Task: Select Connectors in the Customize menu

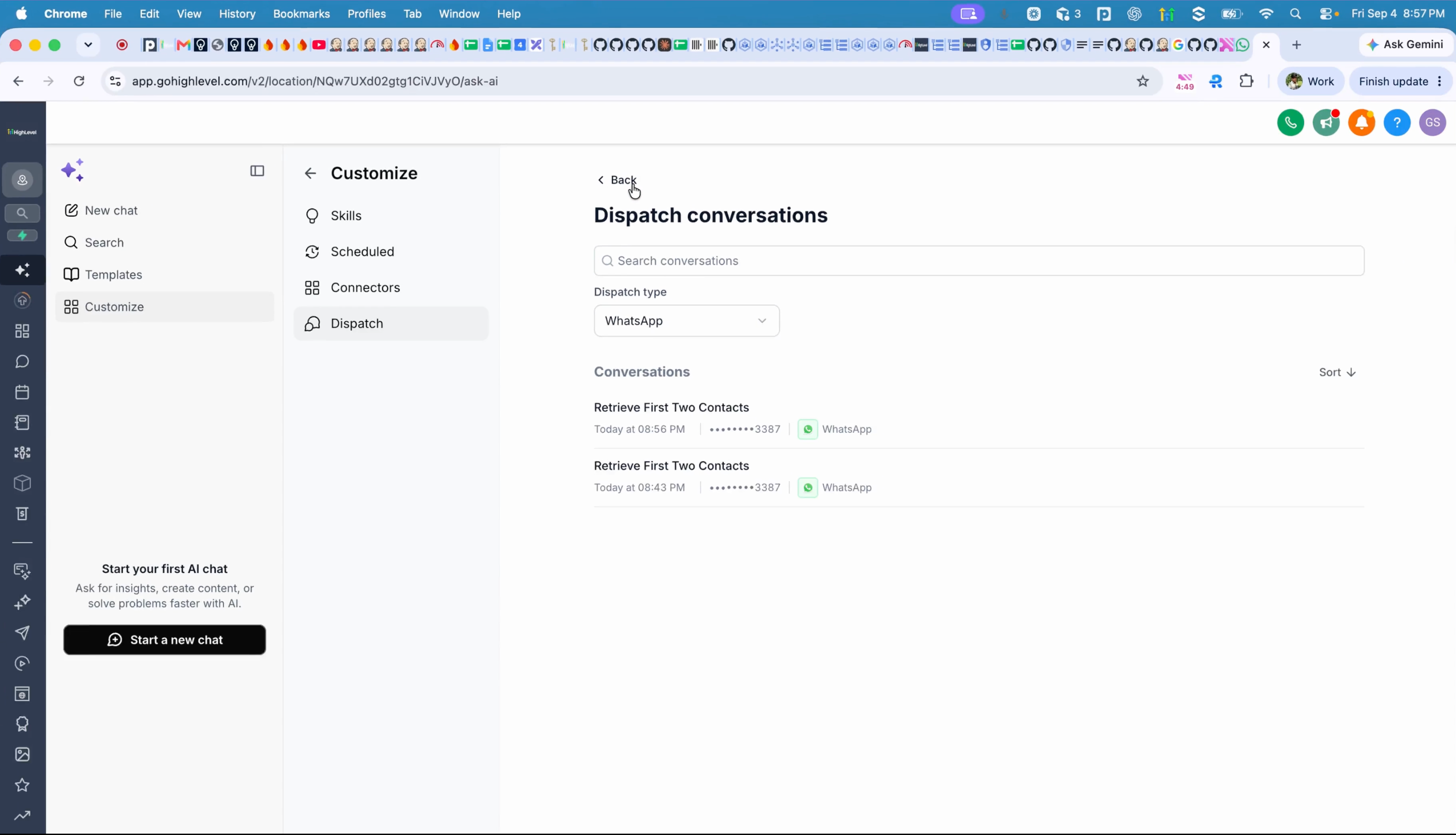Action: click(x=391, y=288)
